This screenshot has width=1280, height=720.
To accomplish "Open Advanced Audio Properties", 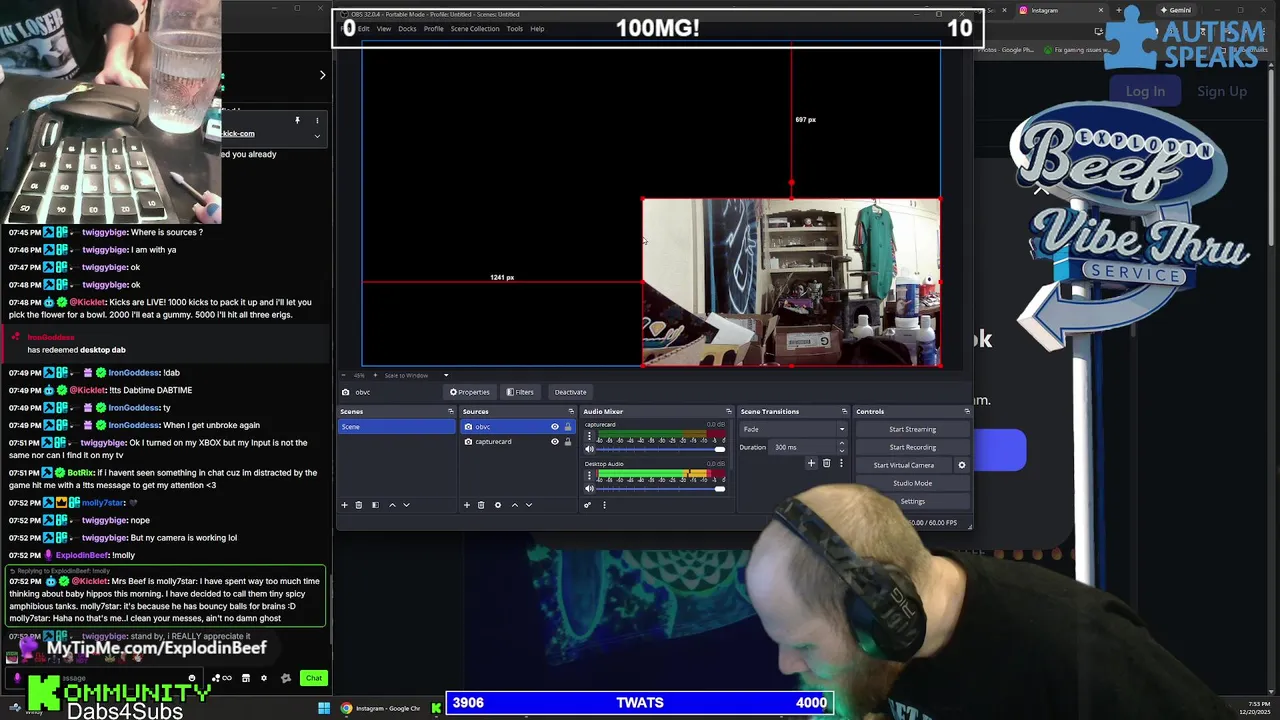I will (x=587, y=505).
